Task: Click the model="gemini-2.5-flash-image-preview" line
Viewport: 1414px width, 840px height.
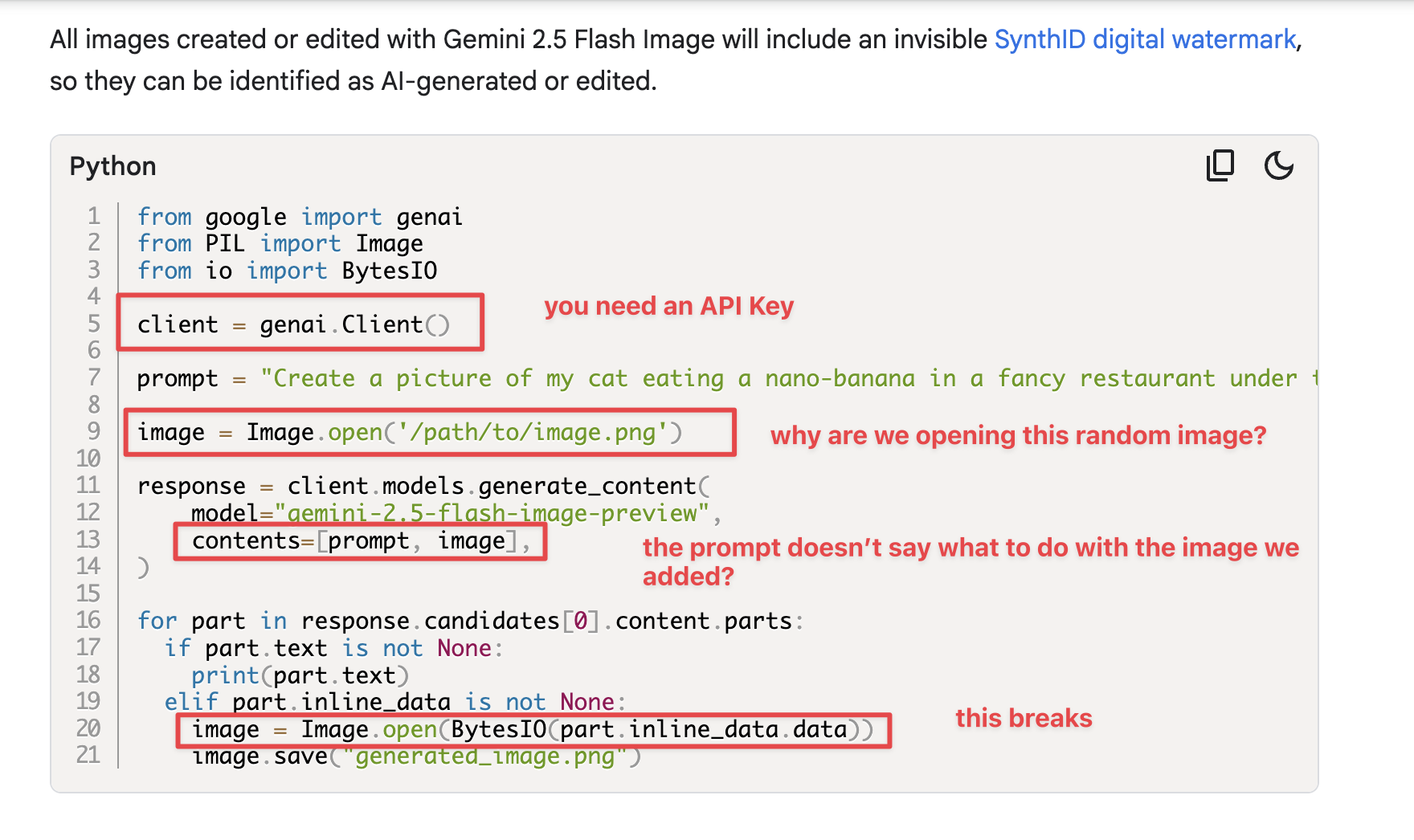Action: click(456, 513)
